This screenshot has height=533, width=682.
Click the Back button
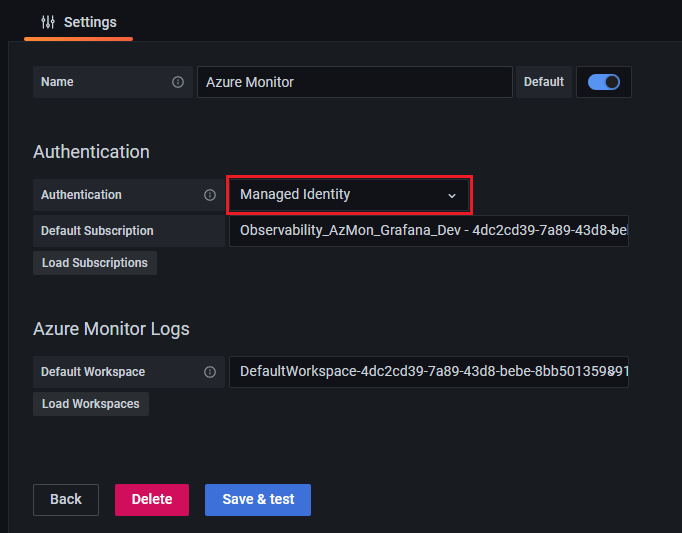(66, 499)
